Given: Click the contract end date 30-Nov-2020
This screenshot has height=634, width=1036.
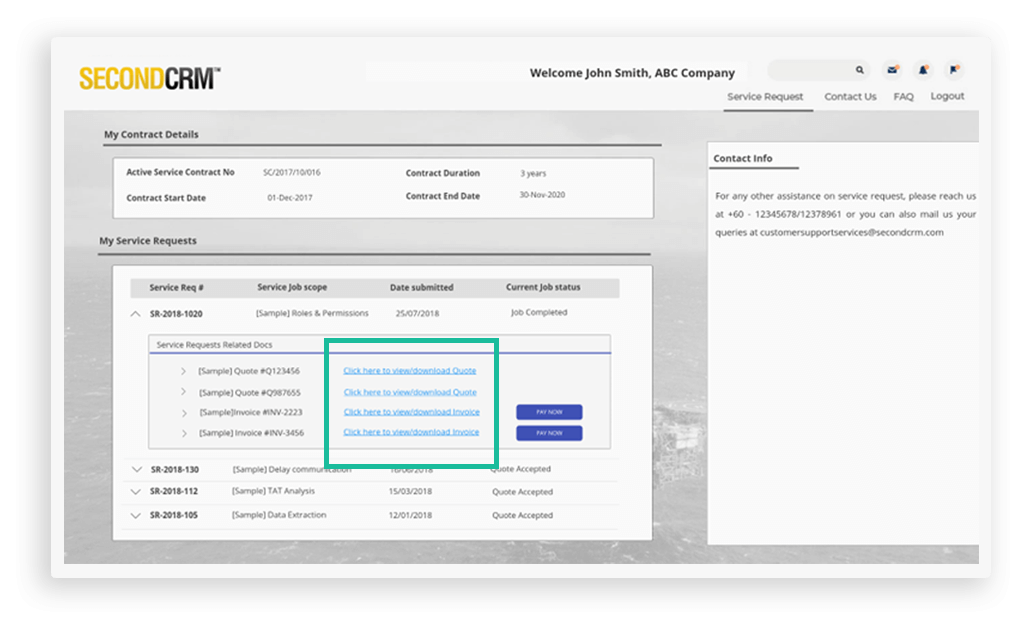Looking at the screenshot, I should [x=542, y=195].
